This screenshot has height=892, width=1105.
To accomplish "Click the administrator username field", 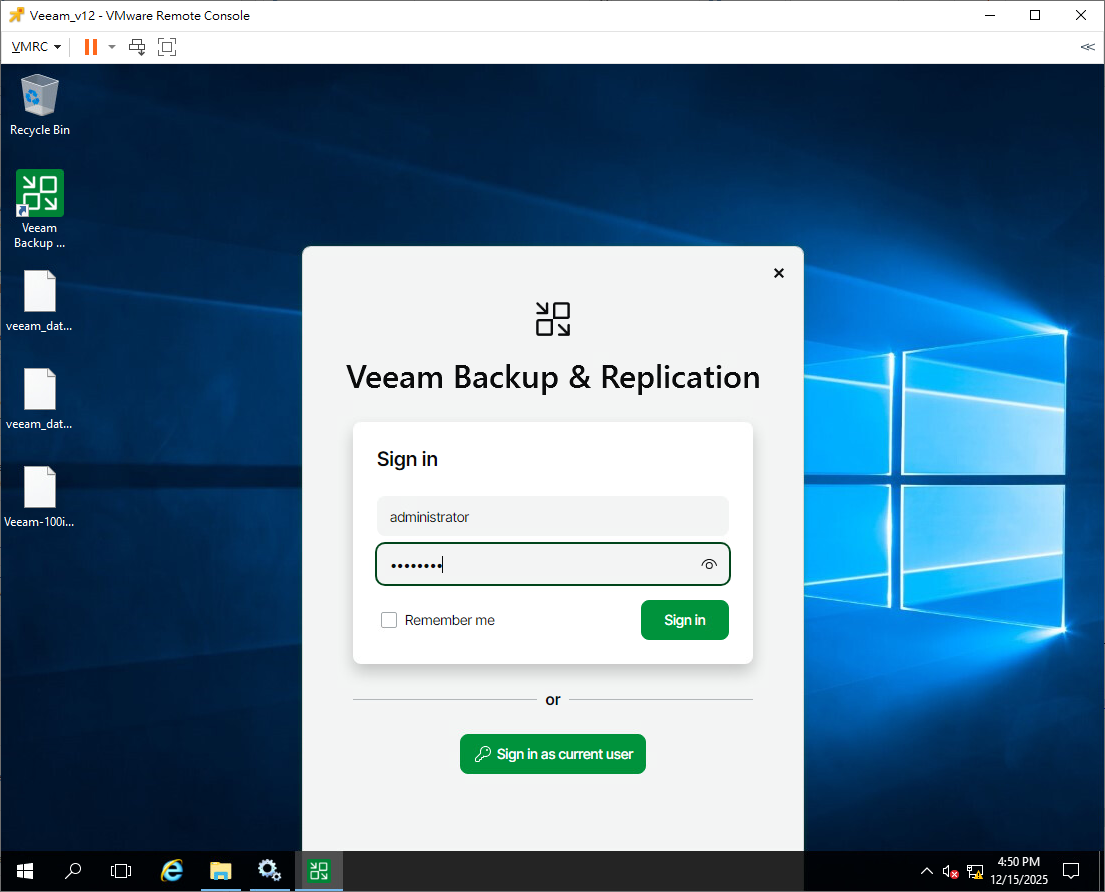I will (552, 516).
